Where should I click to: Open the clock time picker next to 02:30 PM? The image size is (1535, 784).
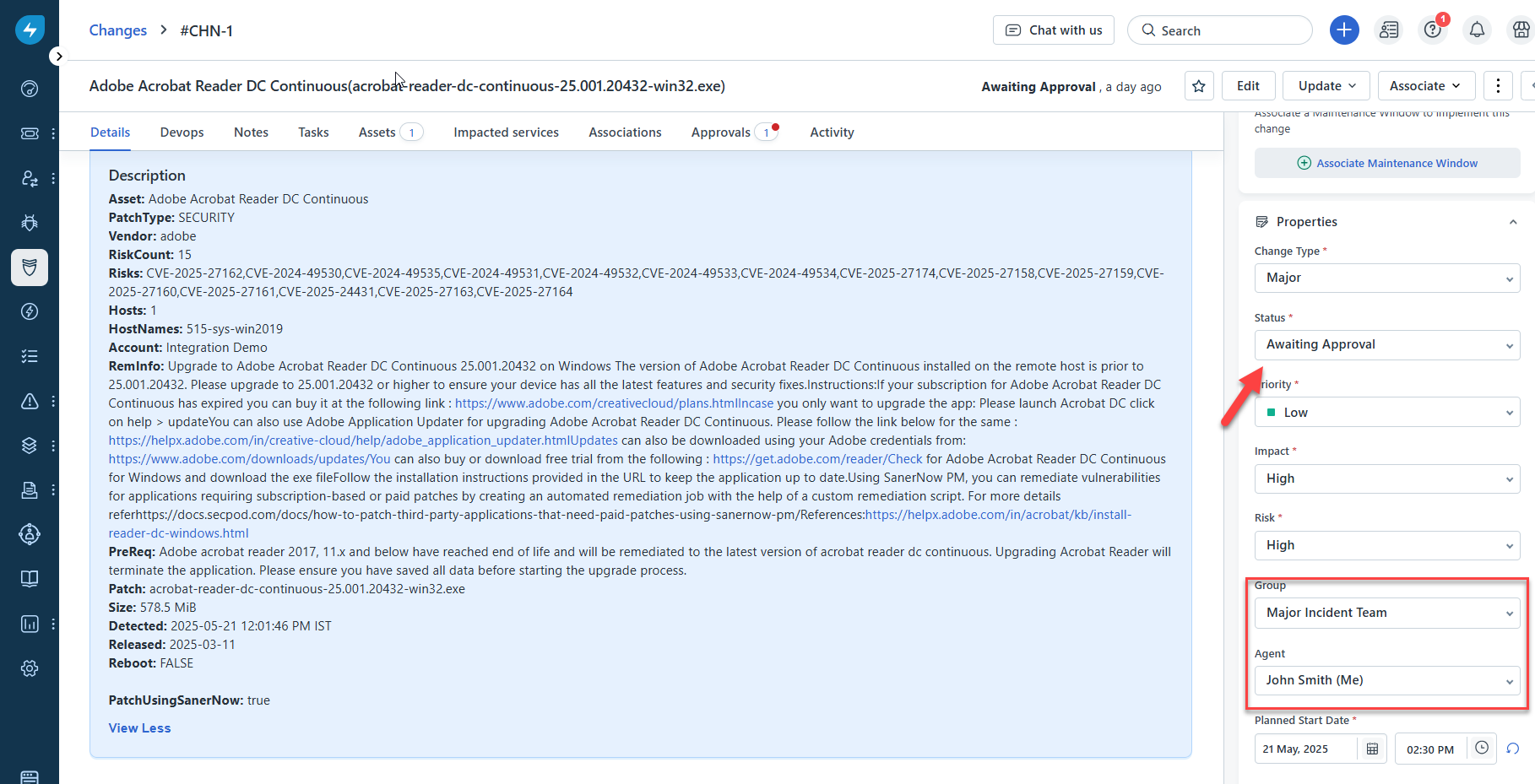tap(1482, 748)
